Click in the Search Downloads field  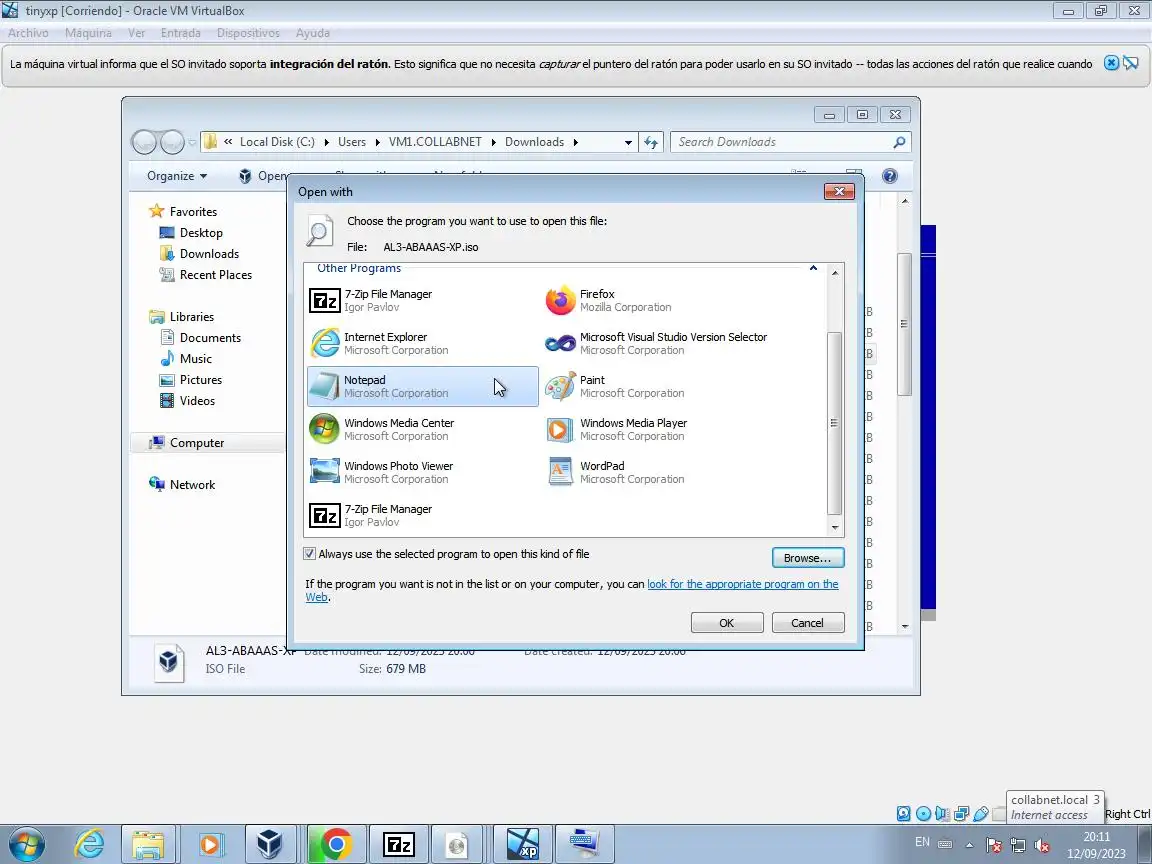[782, 143]
